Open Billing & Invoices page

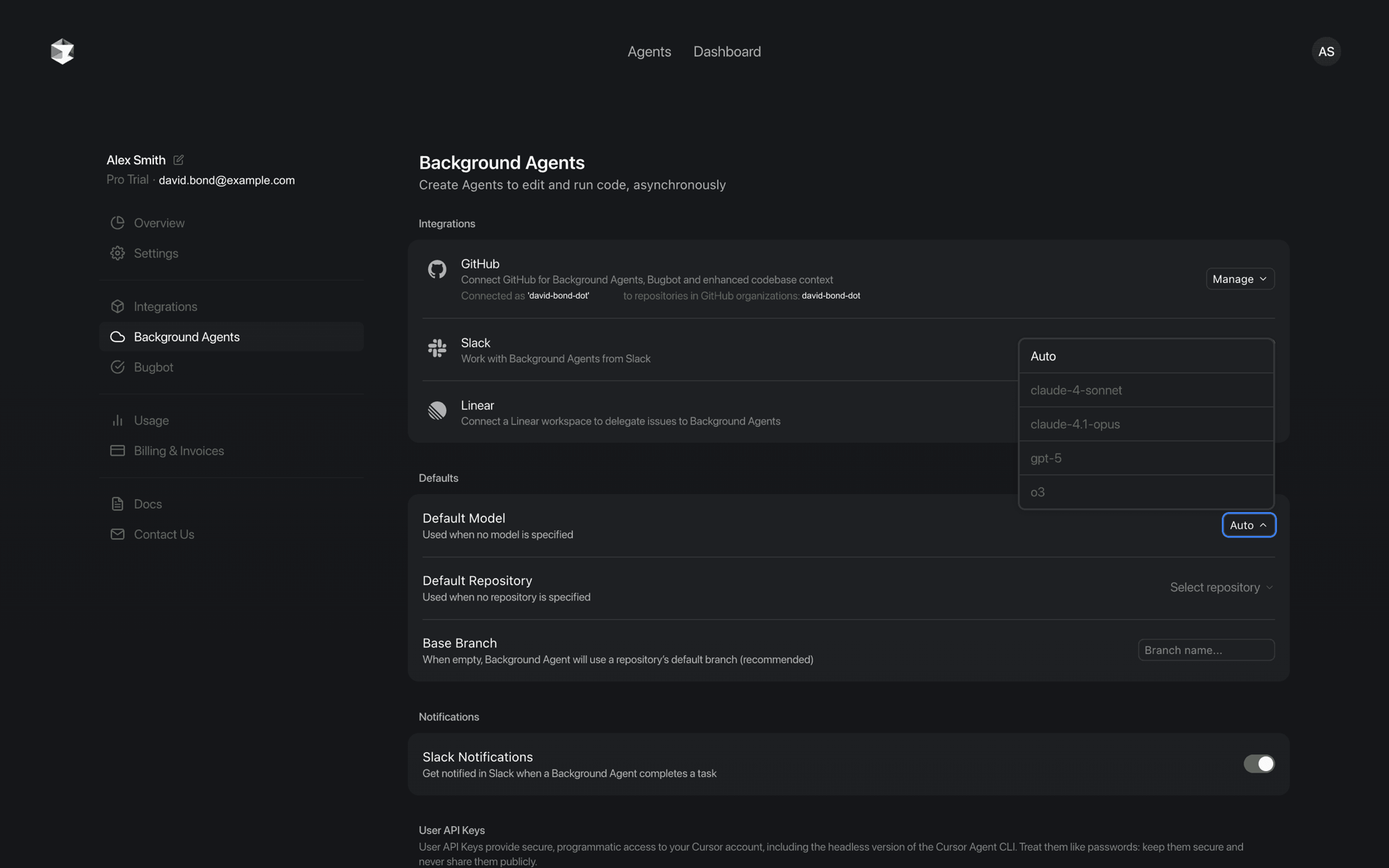coord(231,451)
